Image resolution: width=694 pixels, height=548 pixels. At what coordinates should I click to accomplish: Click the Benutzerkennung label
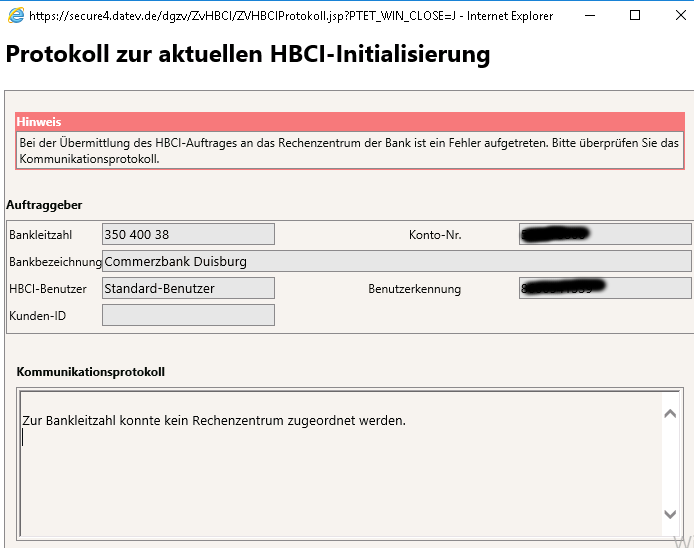click(414, 289)
